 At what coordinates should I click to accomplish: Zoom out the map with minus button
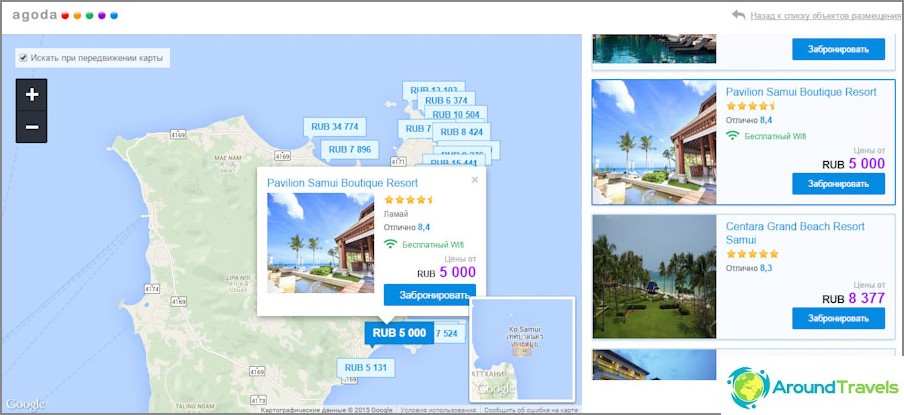pyautogui.click(x=32, y=127)
